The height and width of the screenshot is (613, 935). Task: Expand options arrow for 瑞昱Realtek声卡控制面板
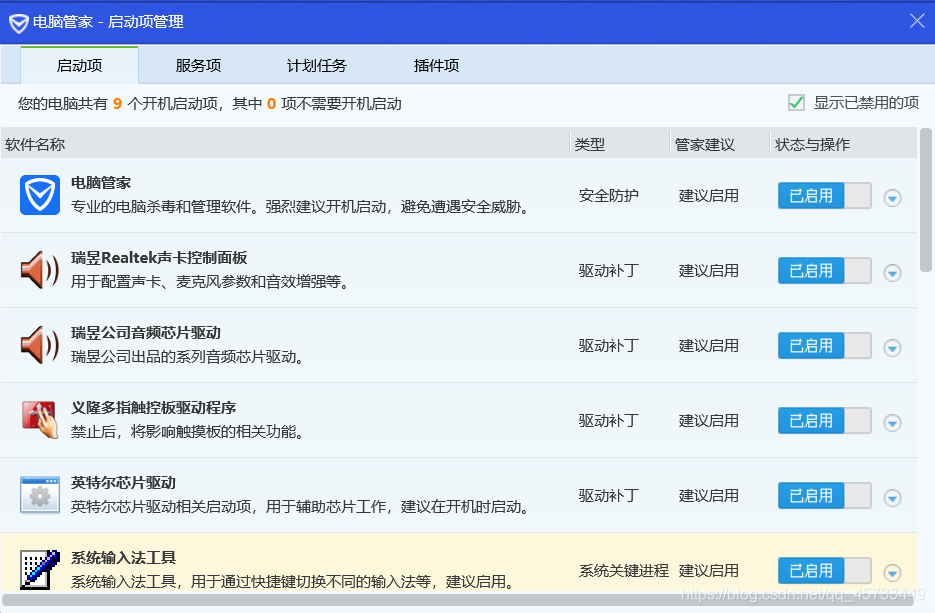[892, 273]
